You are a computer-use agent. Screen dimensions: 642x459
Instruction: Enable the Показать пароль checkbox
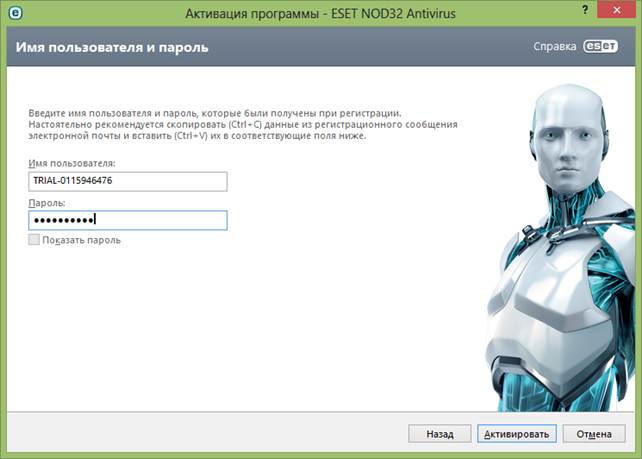pos(34,240)
